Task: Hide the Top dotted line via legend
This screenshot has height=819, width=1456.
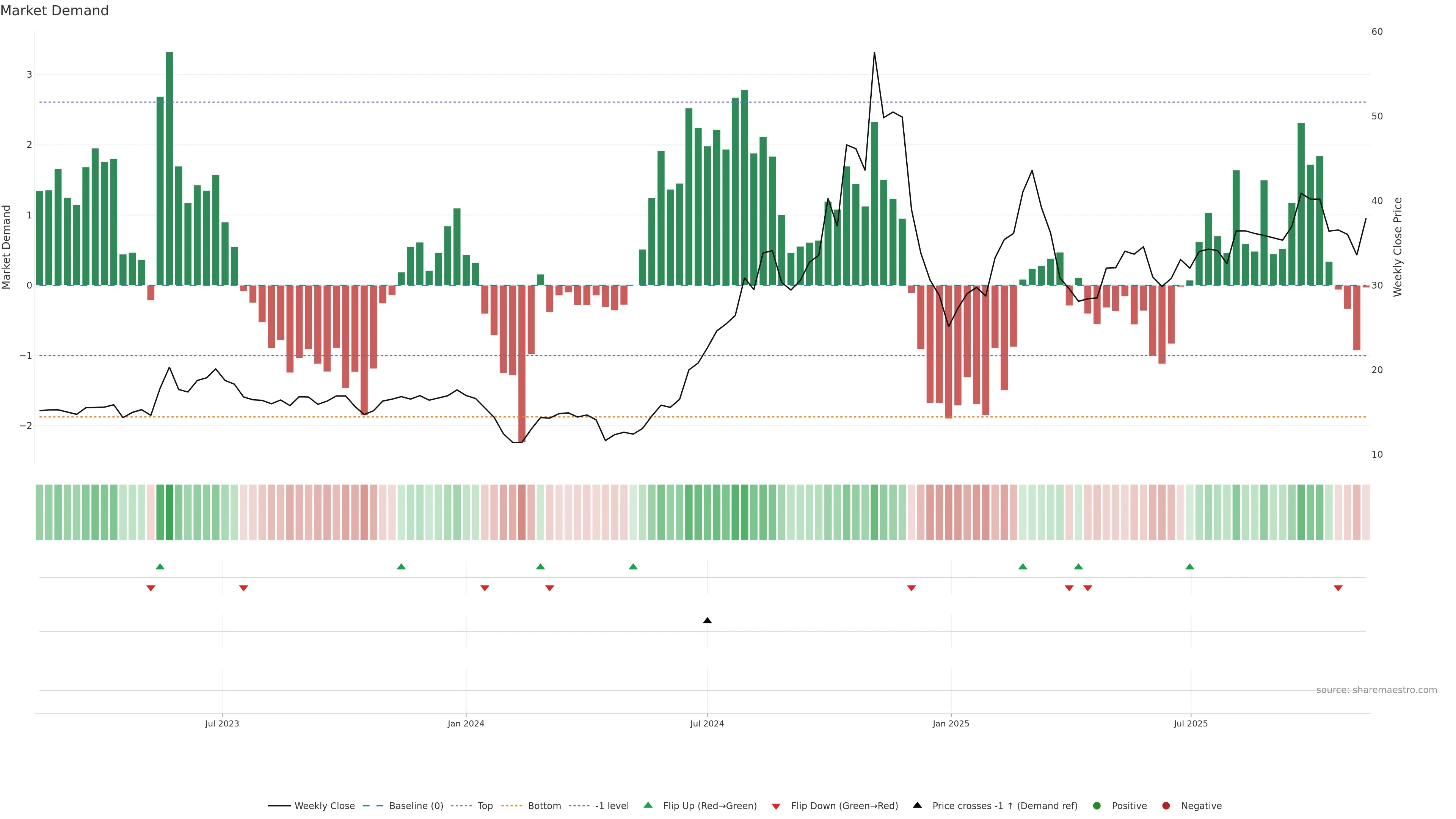Action: coord(485,806)
